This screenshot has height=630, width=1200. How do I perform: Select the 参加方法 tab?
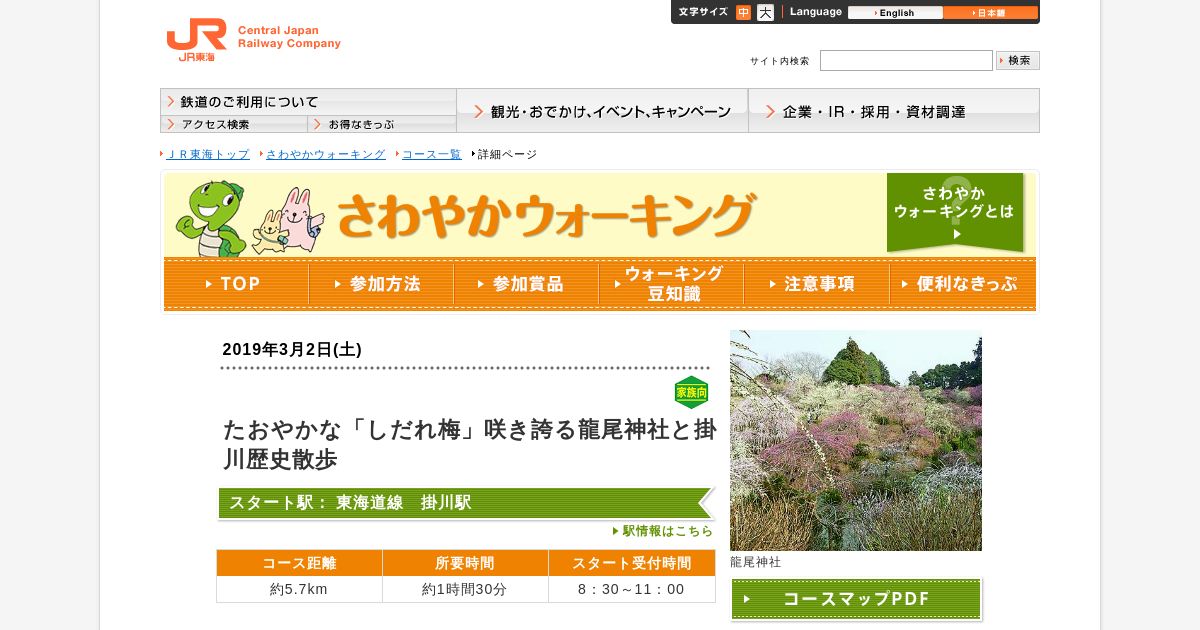click(381, 284)
